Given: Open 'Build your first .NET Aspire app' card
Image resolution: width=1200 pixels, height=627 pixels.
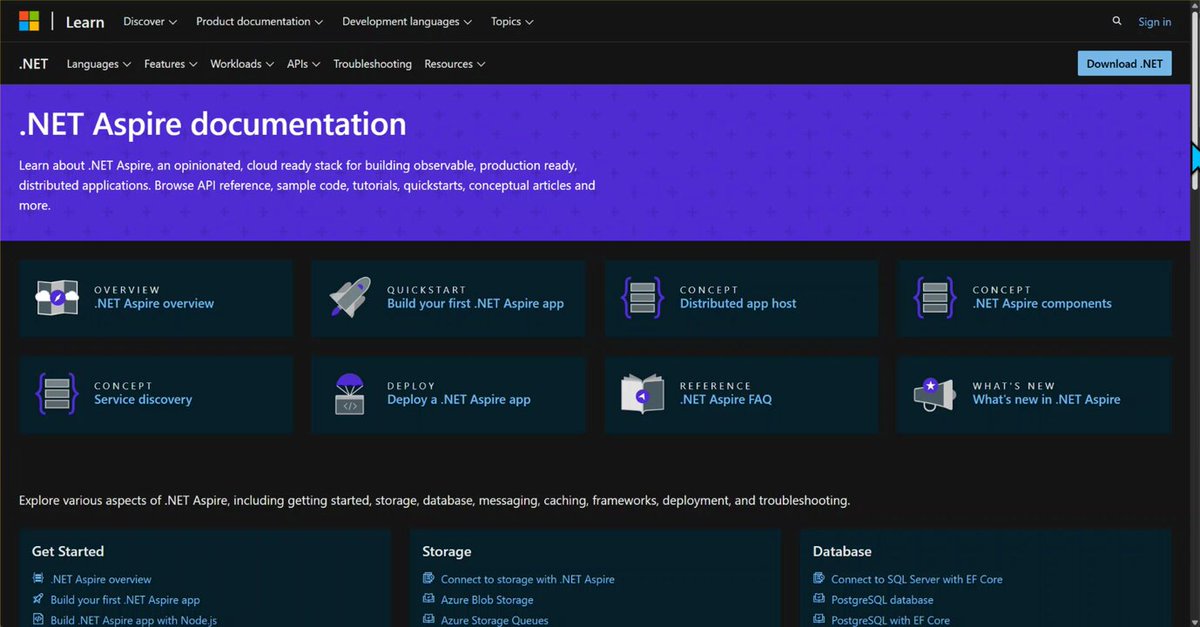Looking at the screenshot, I should 475,304.
